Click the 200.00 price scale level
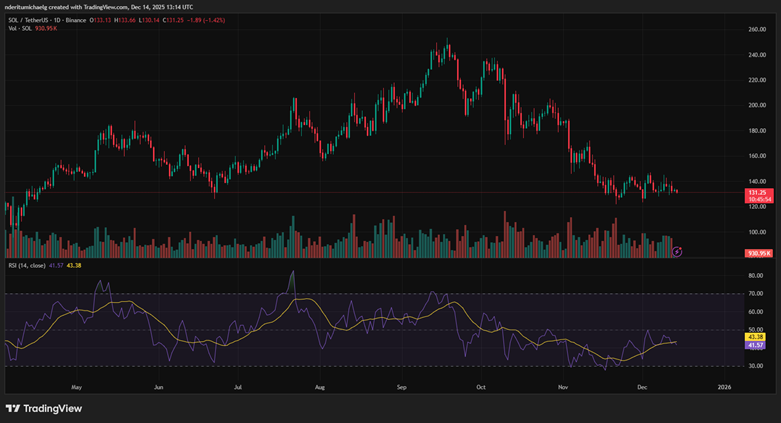Viewport: 781px width, 423px height. (x=756, y=105)
